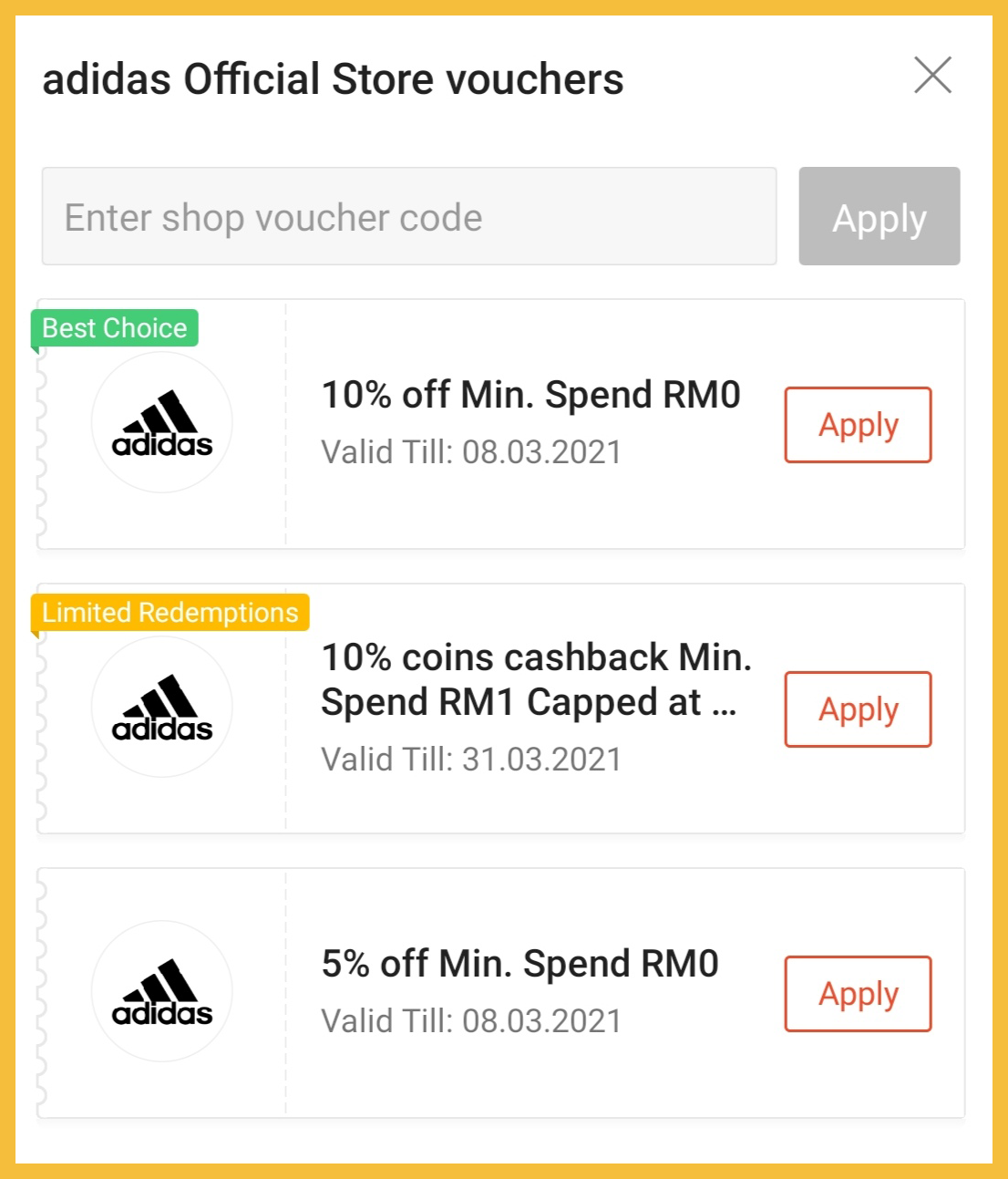Click the voucher code input field
1008x1179 pixels.
(x=409, y=217)
